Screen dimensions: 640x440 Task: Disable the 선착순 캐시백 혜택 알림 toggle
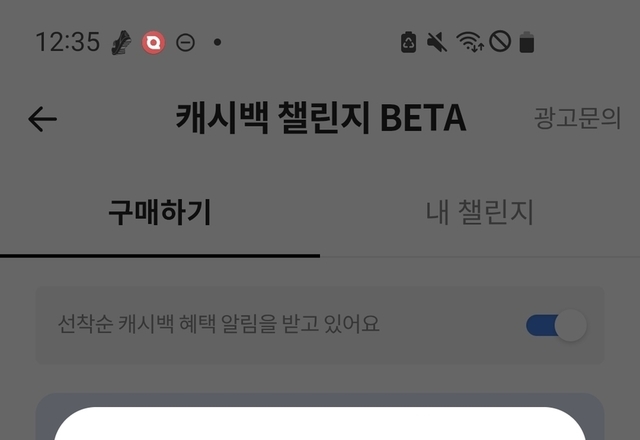(556, 325)
